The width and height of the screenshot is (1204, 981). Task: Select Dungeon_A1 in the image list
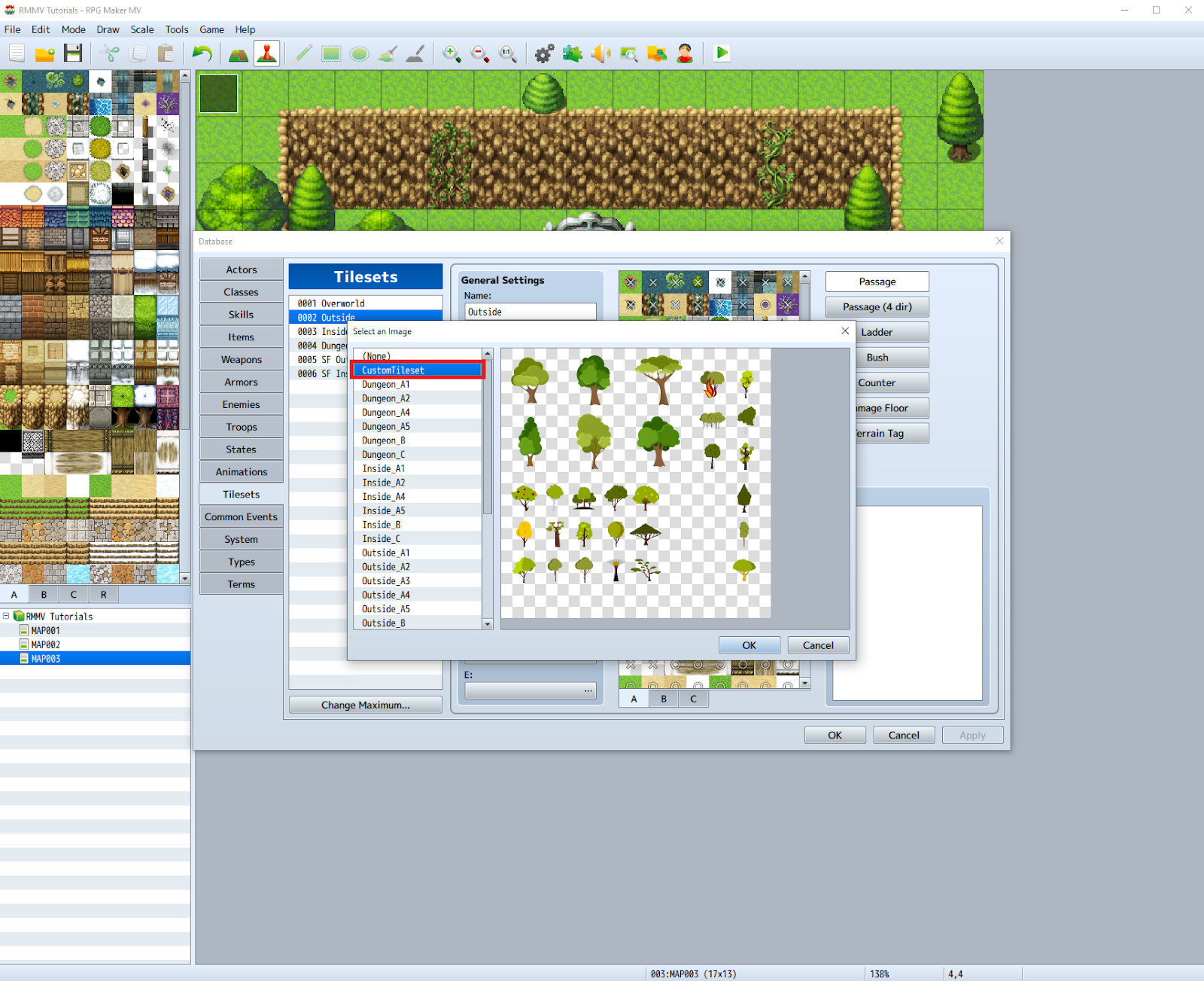418,384
